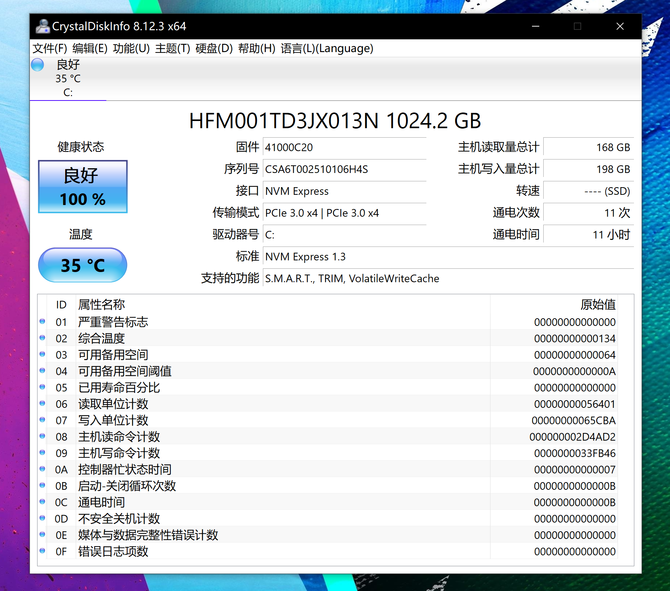Click the raw value 0000000065CBA
Screen dimensions: 670x591
[x=573, y=420]
